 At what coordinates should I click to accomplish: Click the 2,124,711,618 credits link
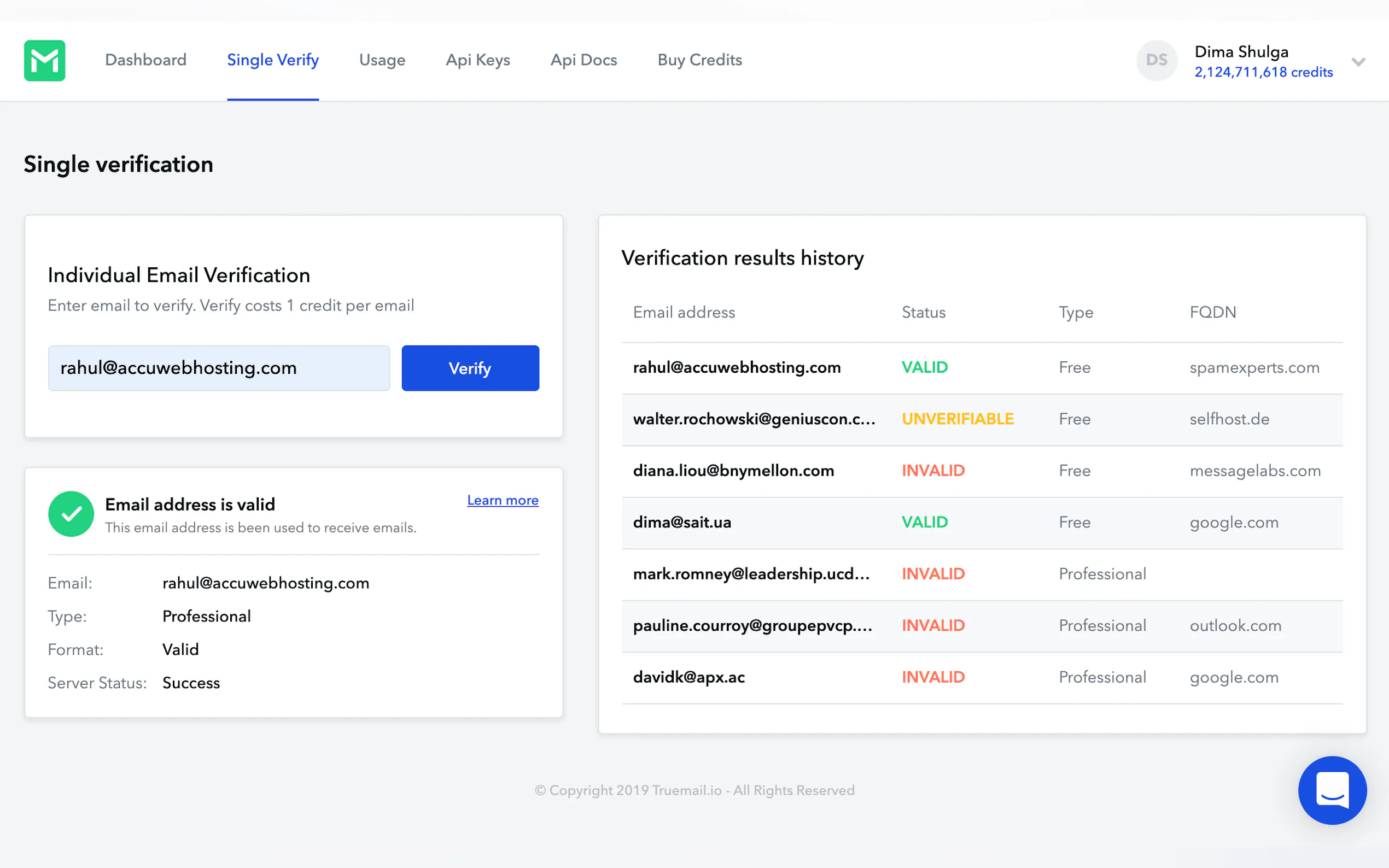click(1263, 72)
